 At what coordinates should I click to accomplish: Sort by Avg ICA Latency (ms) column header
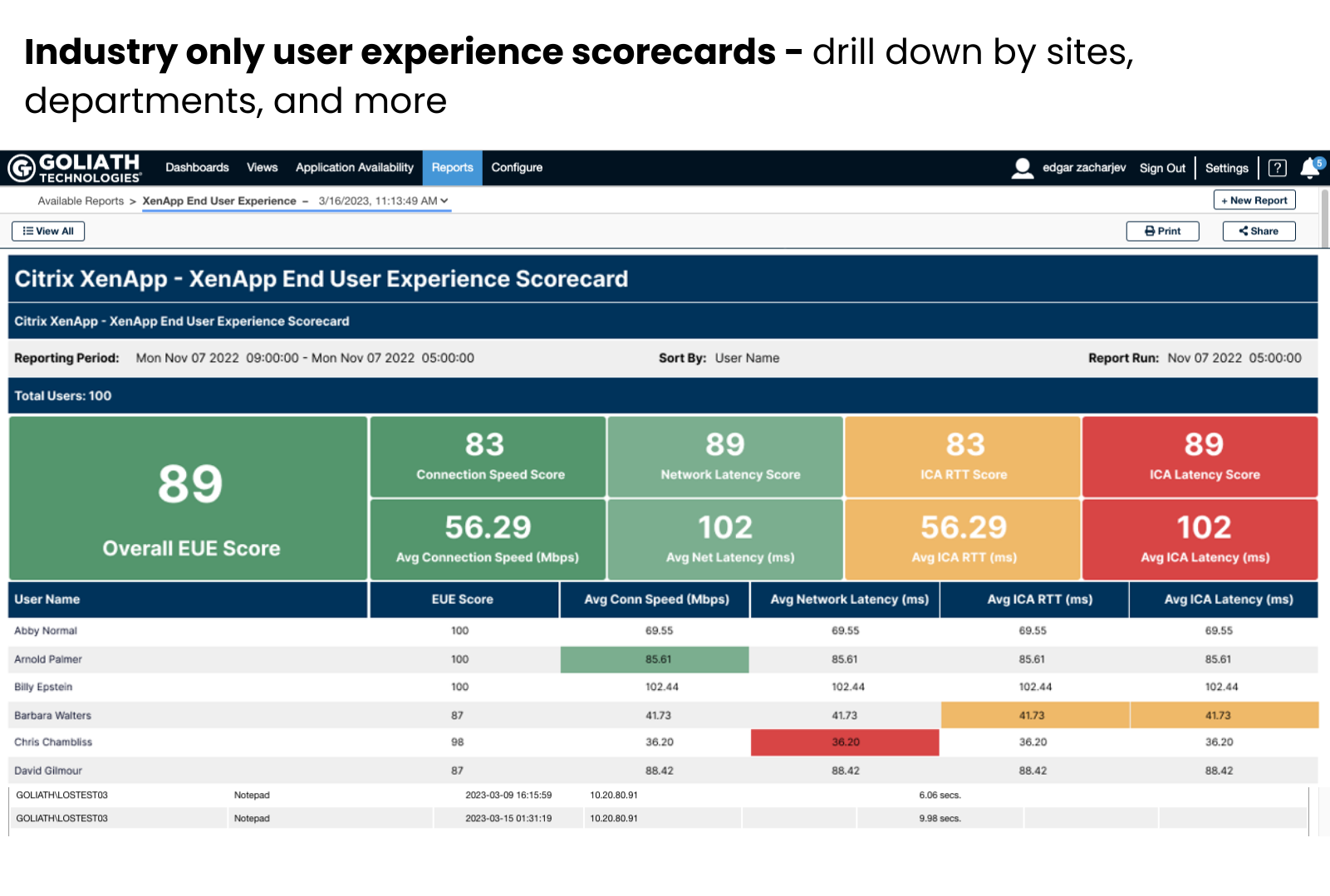(x=1224, y=600)
